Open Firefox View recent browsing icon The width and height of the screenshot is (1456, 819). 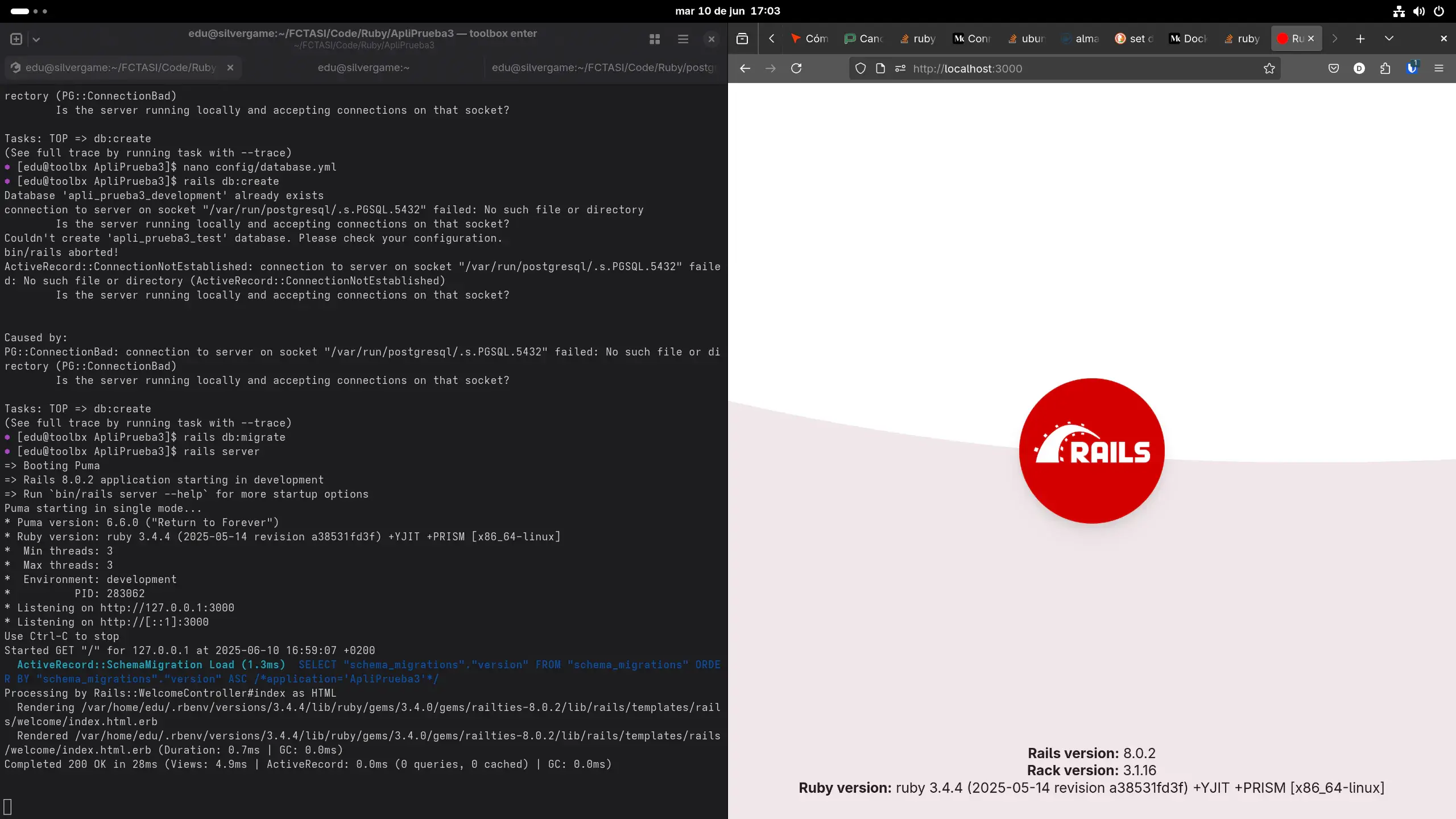(742, 39)
